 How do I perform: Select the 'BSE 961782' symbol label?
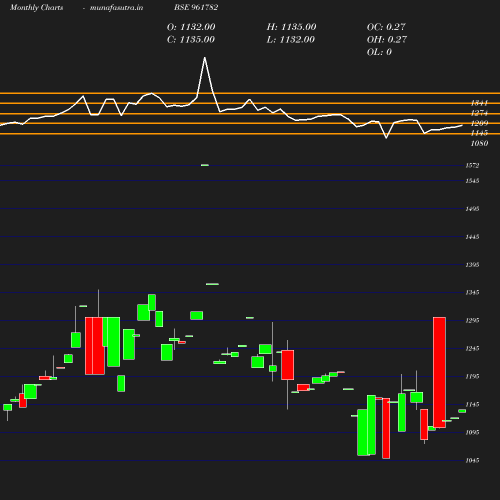tap(196, 7)
